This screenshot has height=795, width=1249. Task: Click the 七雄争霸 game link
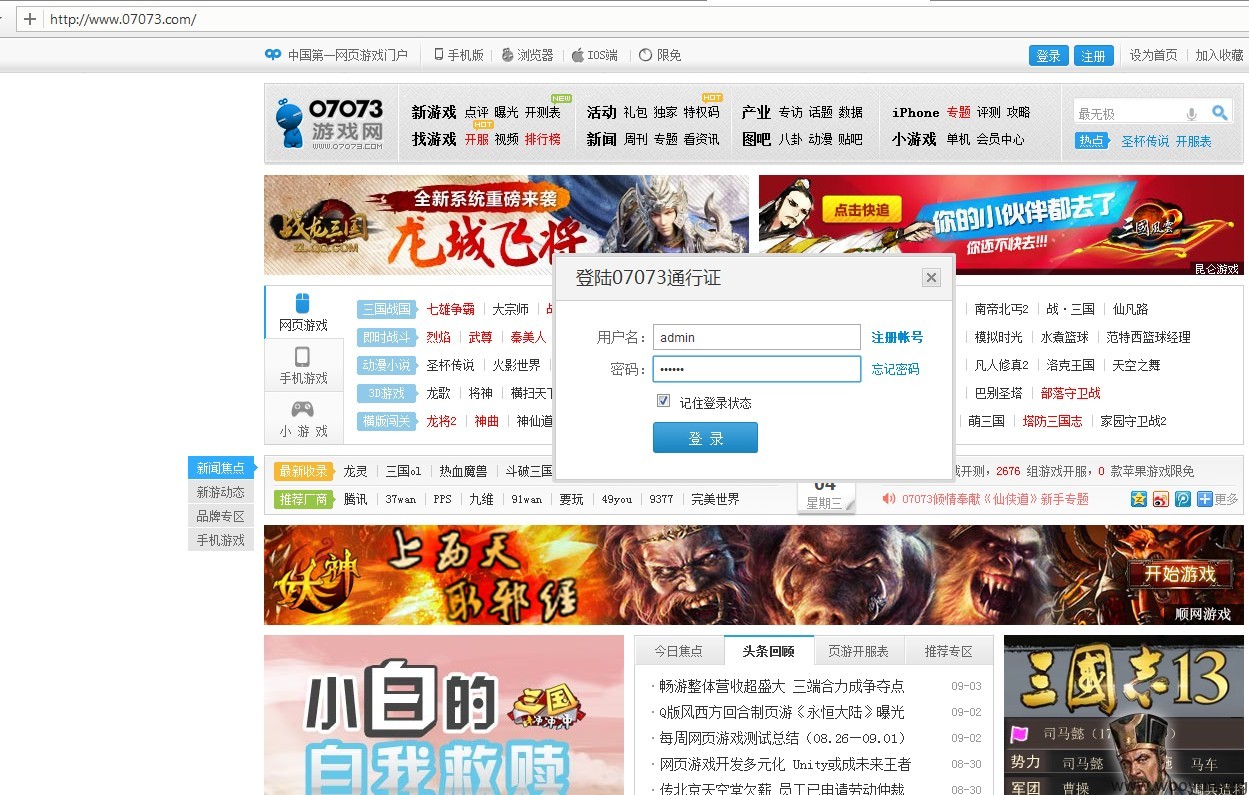coord(451,309)
